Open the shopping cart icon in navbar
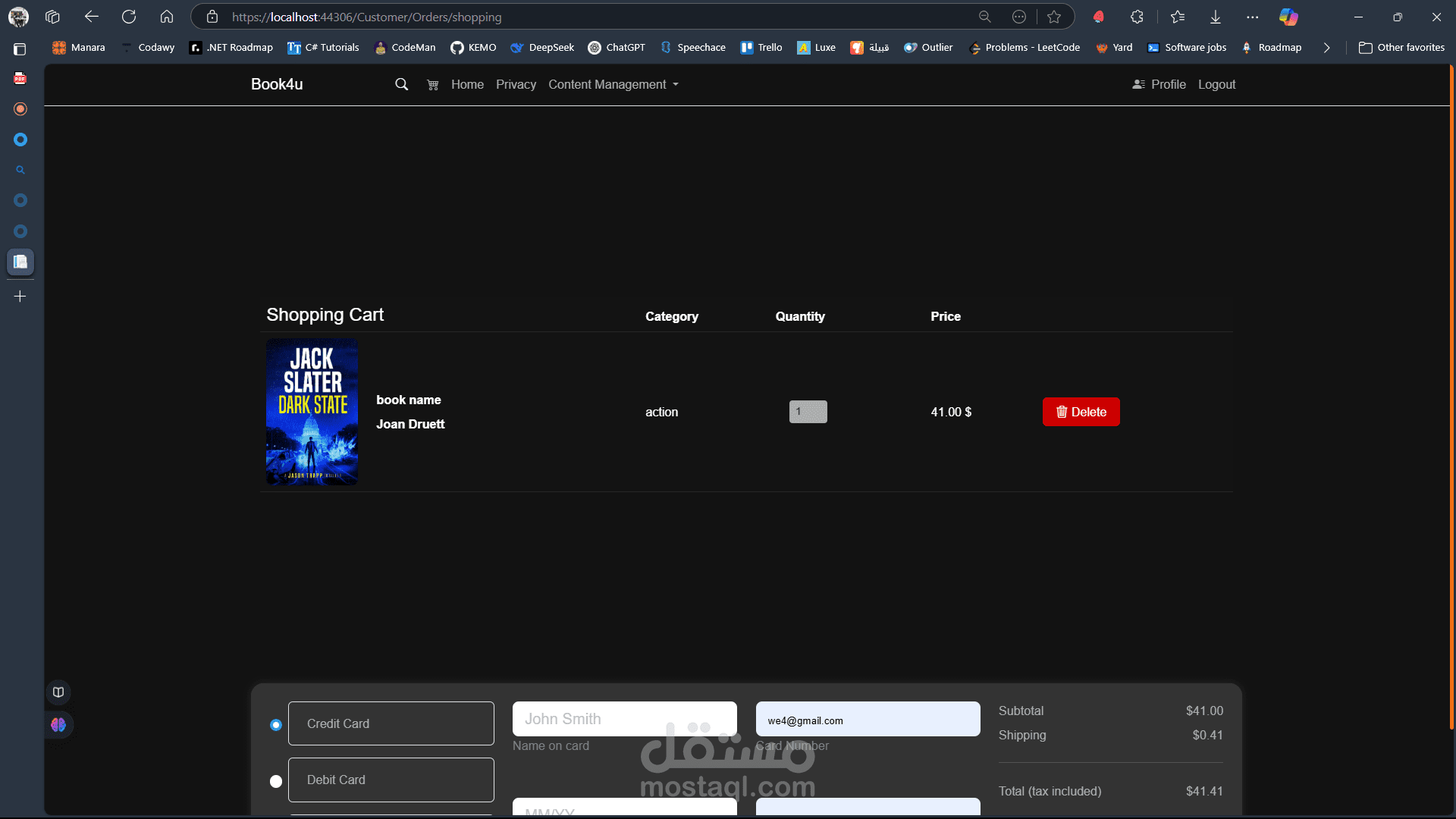The height and width of the screenshot is (819, 1456). (x=432, y=85)
